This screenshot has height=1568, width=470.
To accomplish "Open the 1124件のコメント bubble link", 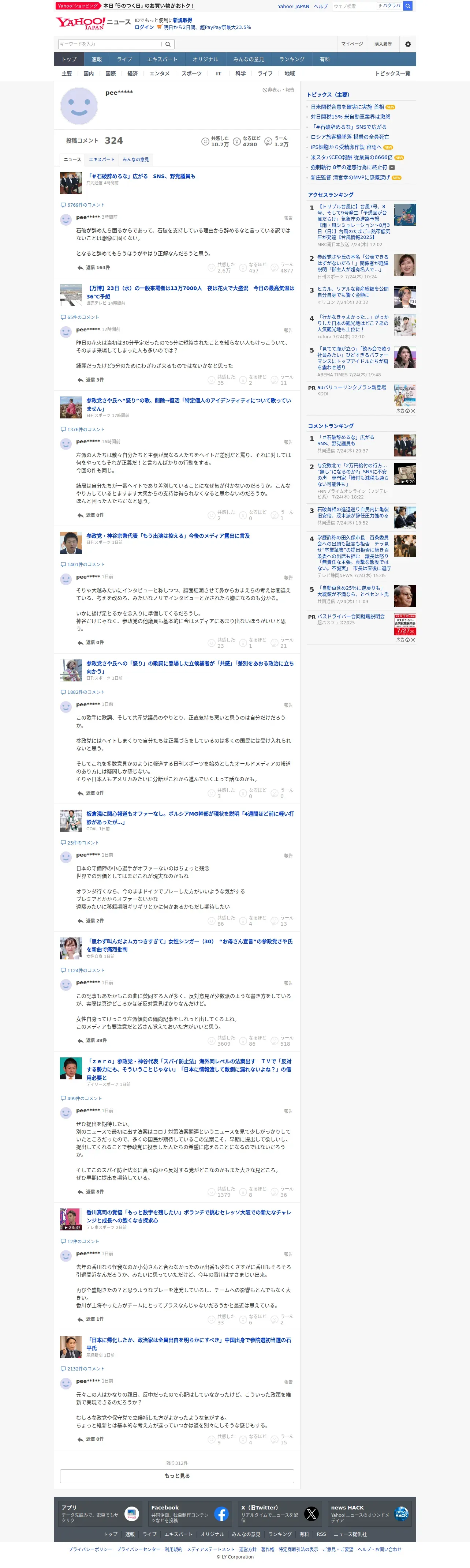I will point(83,970).
